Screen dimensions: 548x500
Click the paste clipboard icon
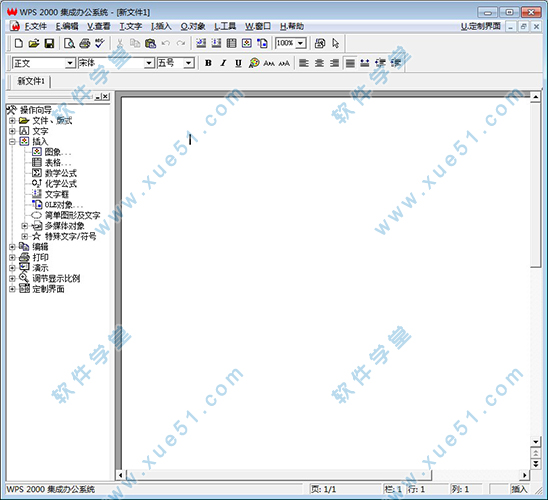[150, 43]
